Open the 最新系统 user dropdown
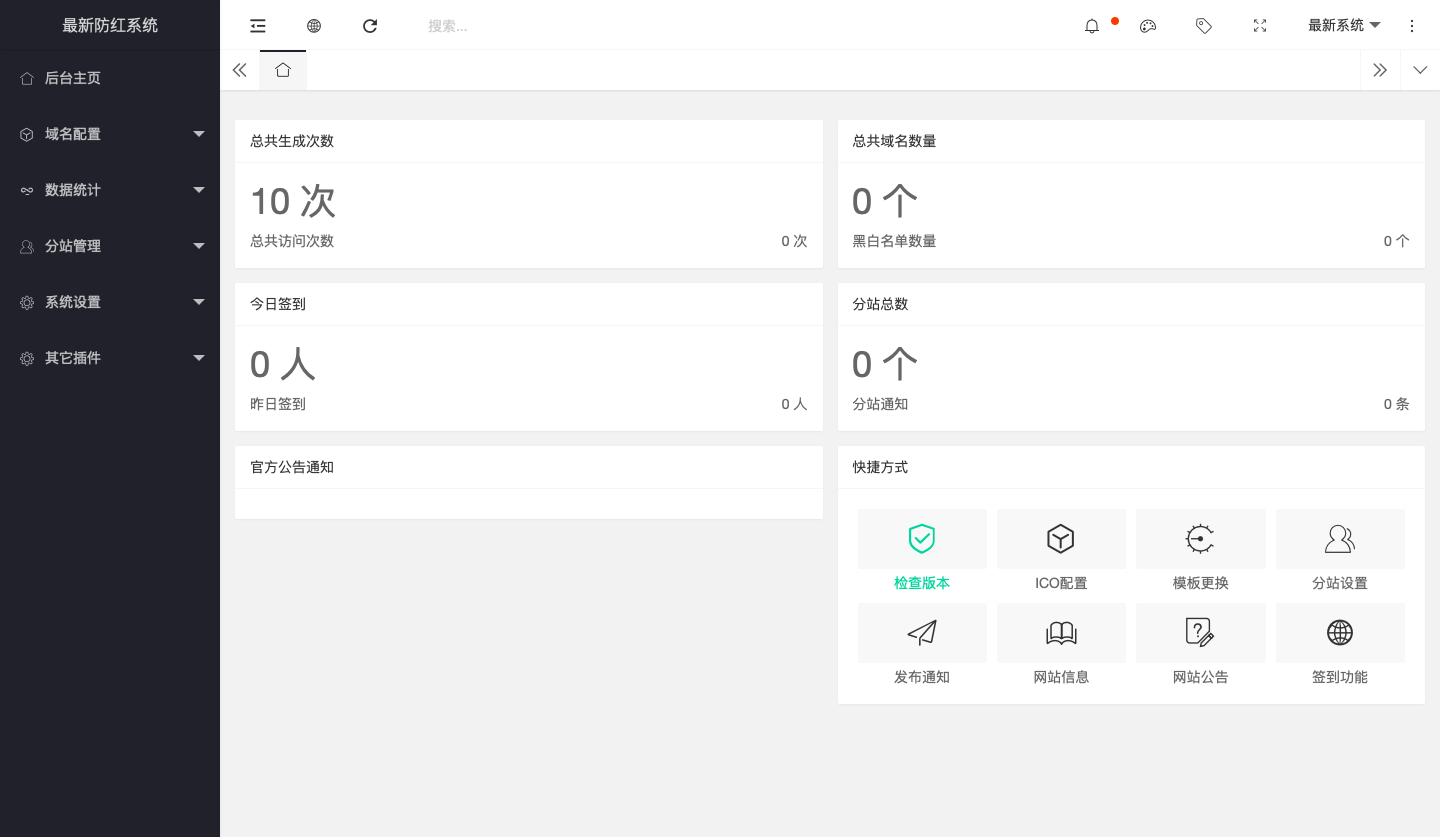Screen dimensions: 1440x837 (x=1343, y=26)
